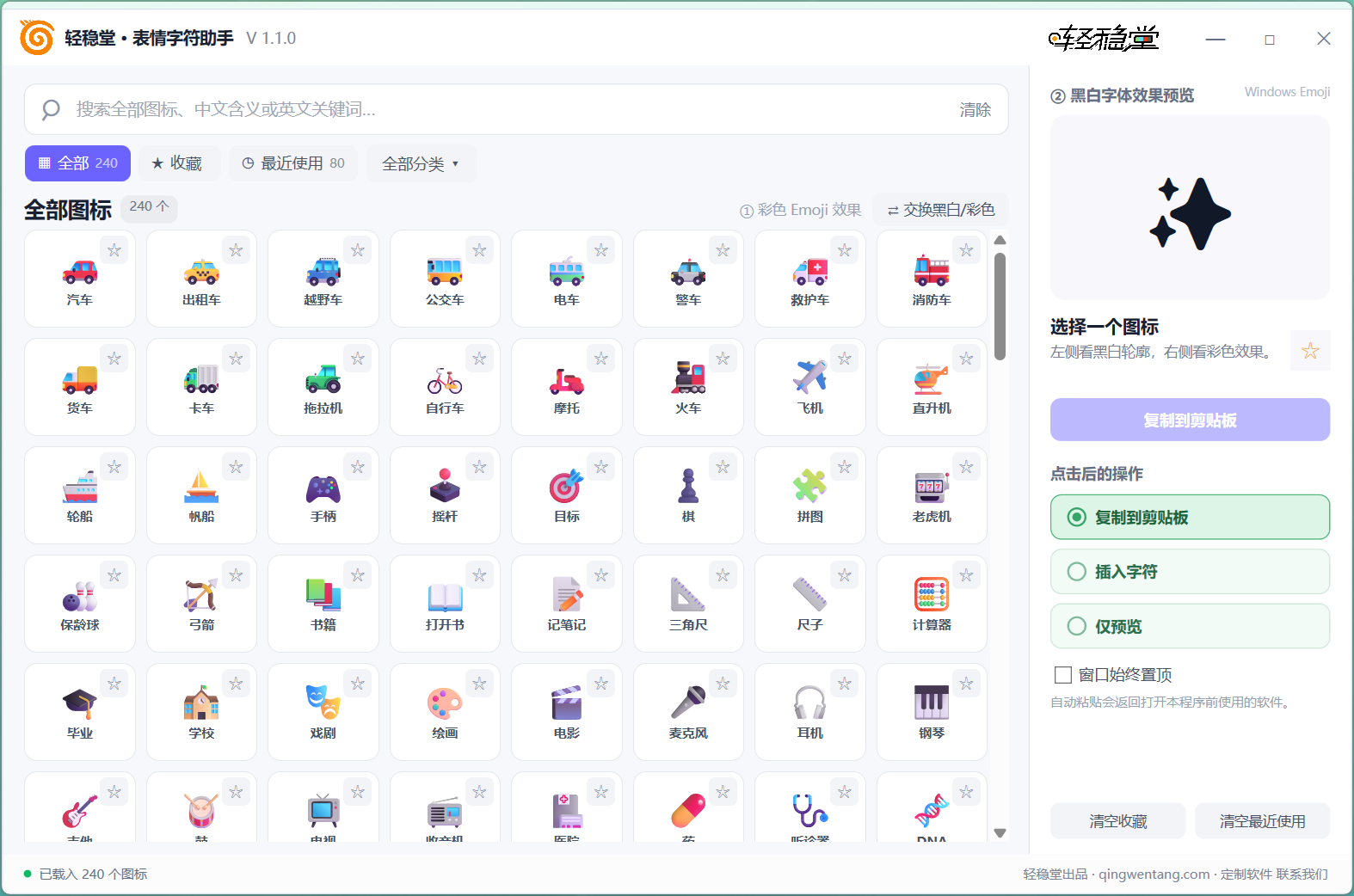Choose the 麦克风 microphone emoji
The image size is (1354, 896).
coord(688,712)
